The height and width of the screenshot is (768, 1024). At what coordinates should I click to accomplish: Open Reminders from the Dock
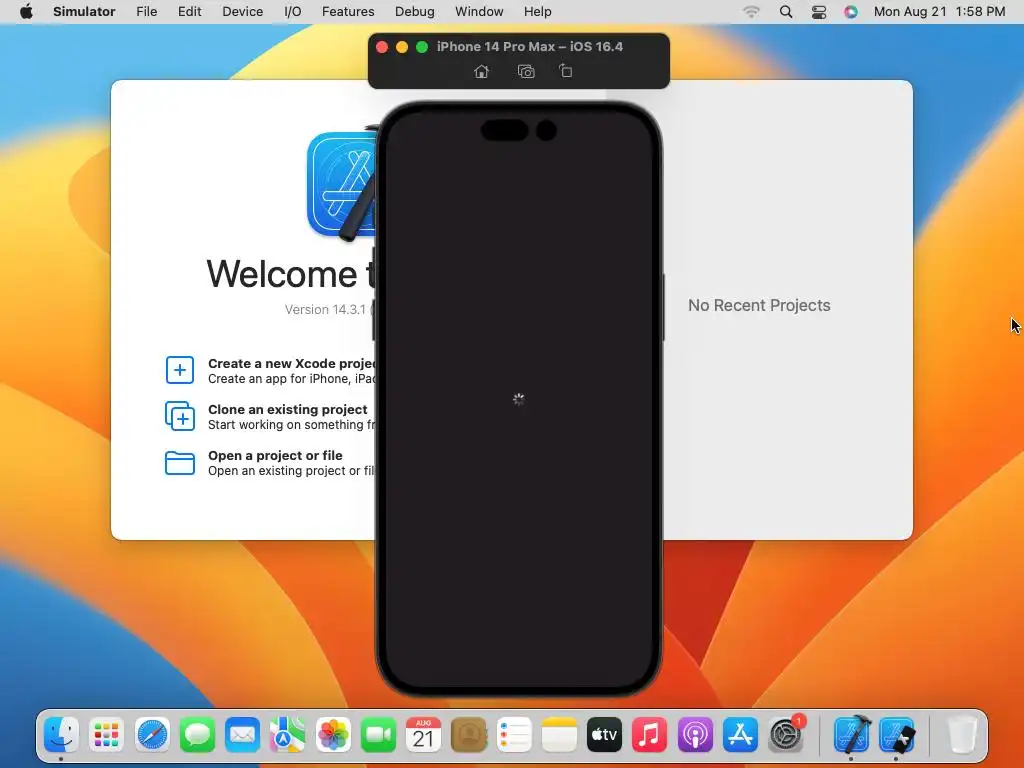pyautogui.click(x=514, y=735)
